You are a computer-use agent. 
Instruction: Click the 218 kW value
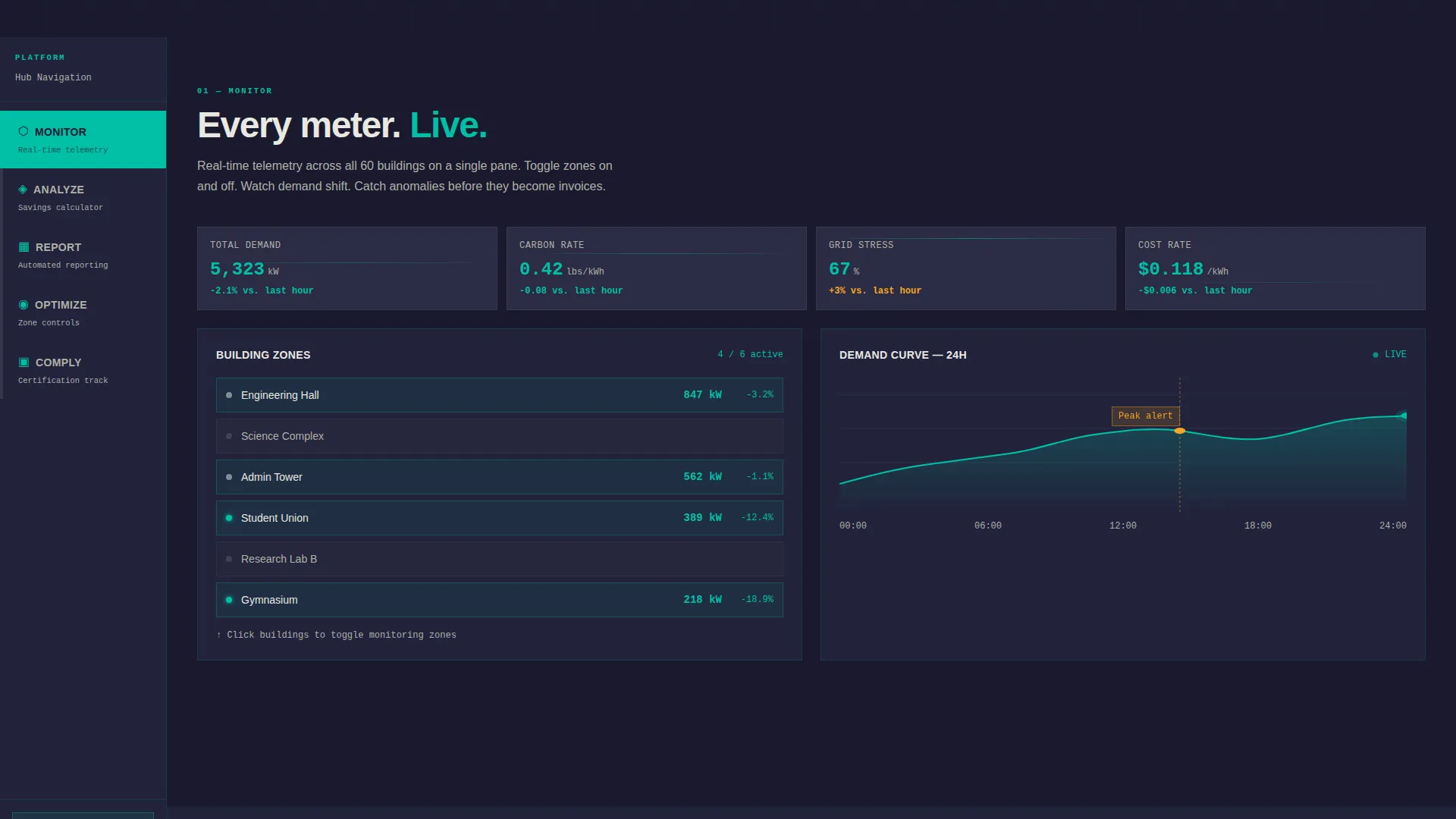click(702, 599)
